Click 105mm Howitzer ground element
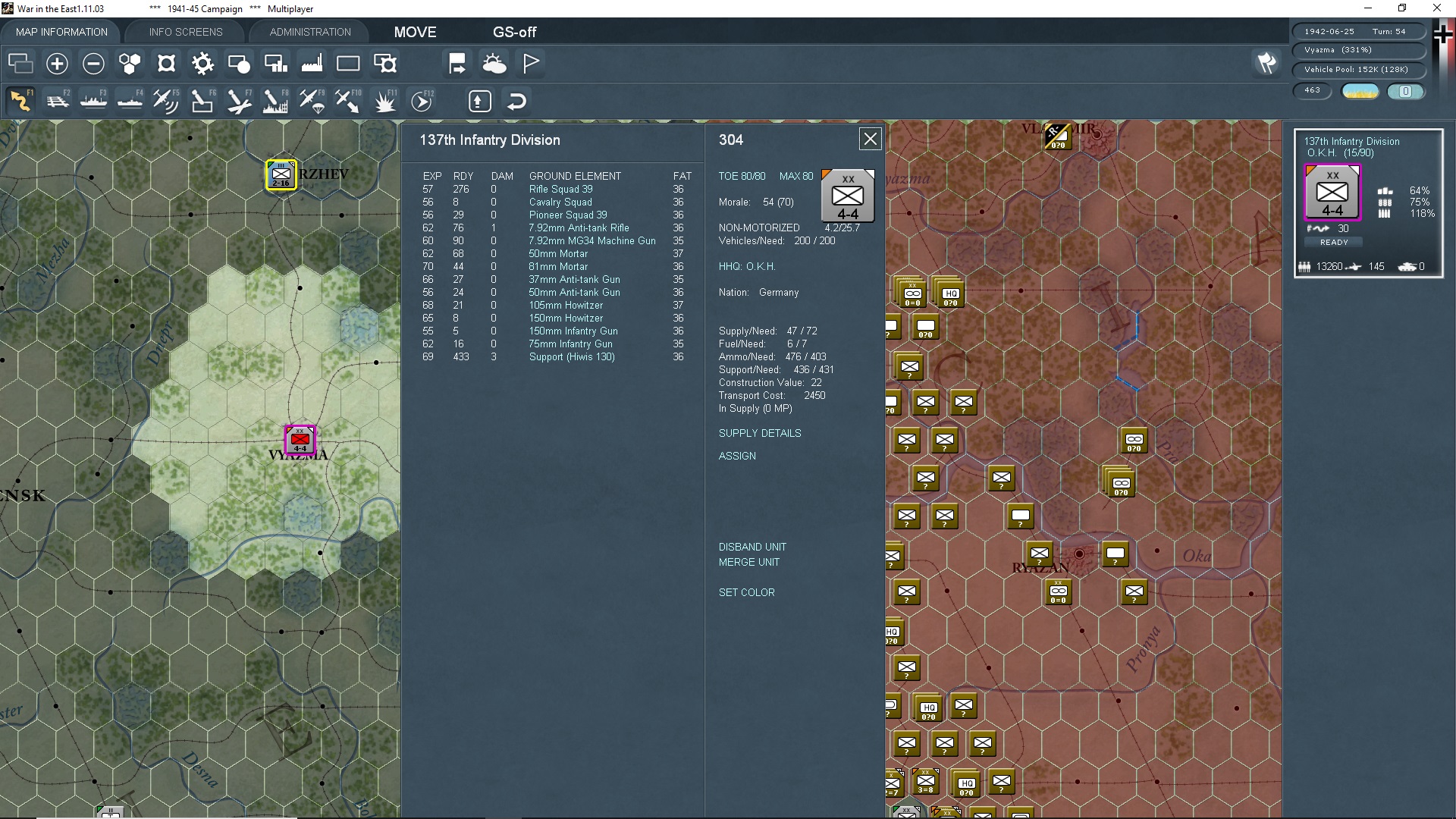1456x819 pixels. [566, 305]
